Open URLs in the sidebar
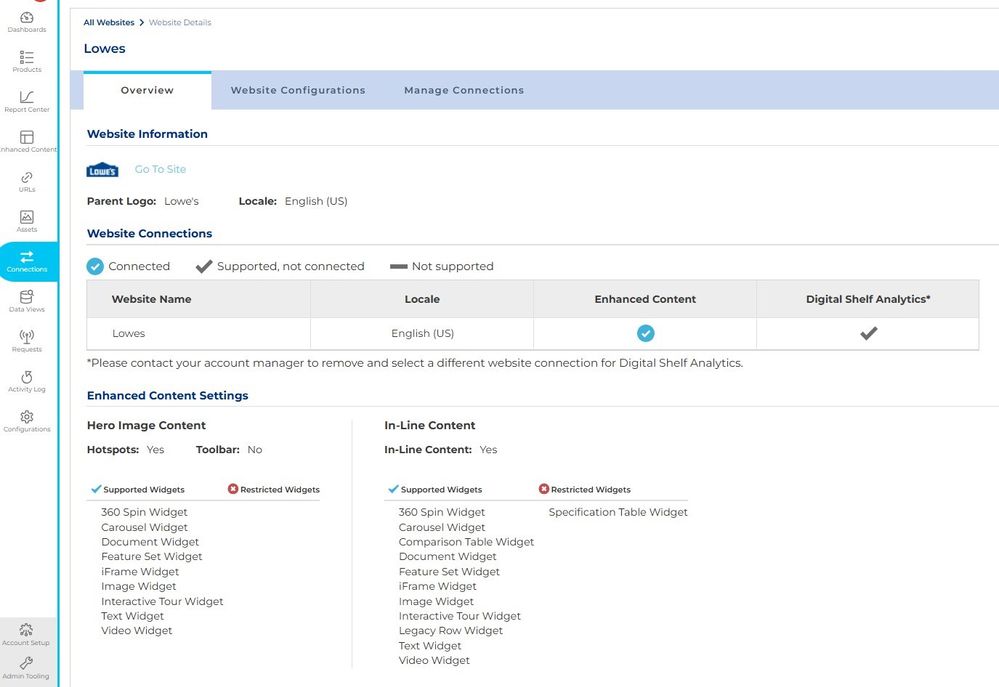 [x=27, y=182]
